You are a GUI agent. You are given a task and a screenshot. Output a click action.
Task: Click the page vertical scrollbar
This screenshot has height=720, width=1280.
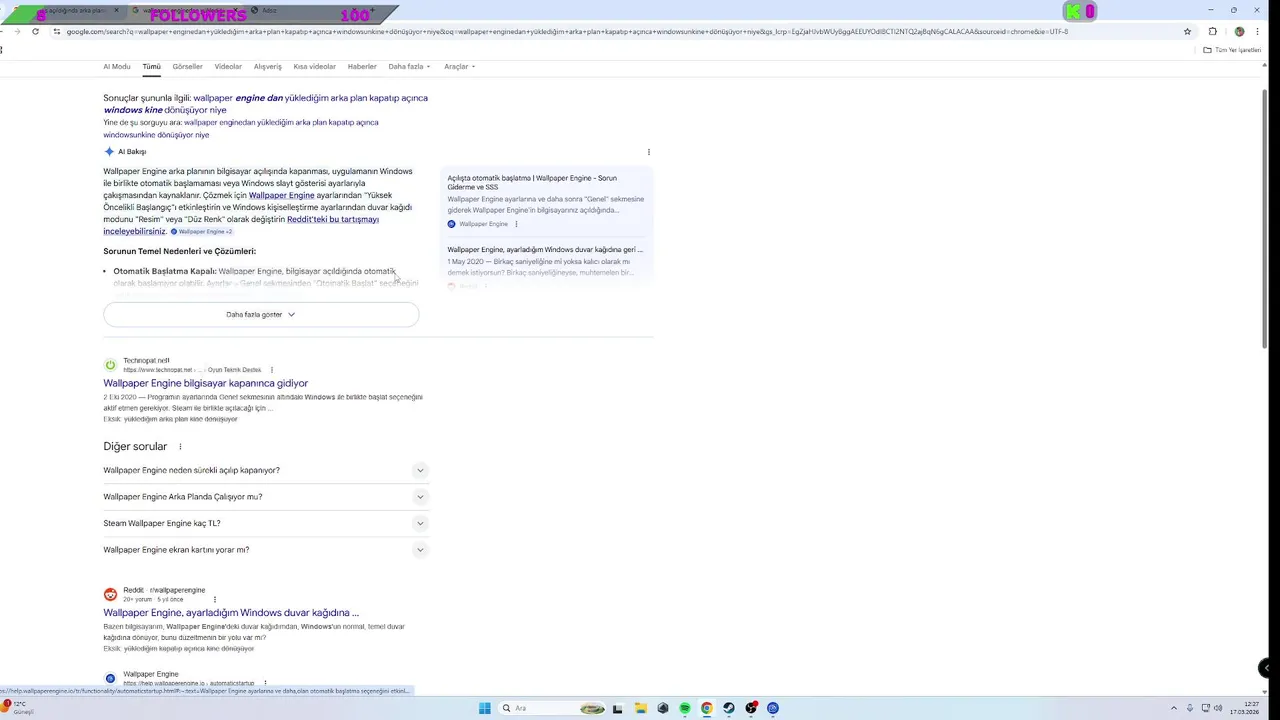coord(1267,220)
